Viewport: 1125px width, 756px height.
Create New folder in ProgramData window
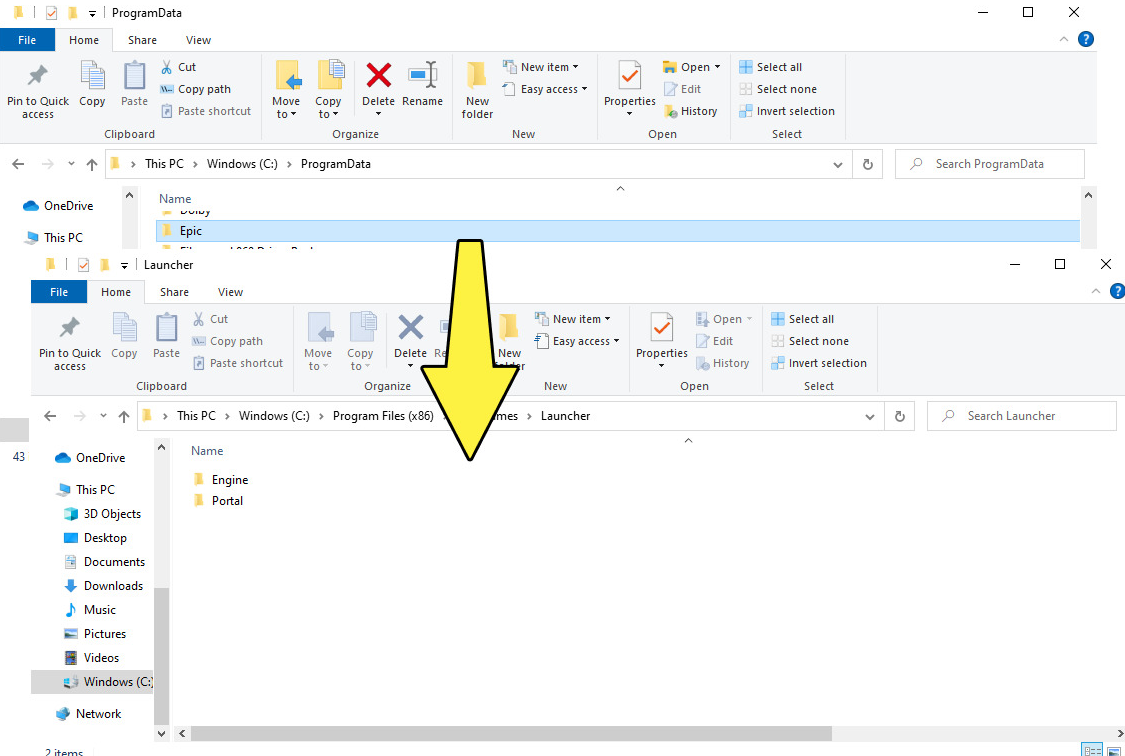(x=477, y=90)
